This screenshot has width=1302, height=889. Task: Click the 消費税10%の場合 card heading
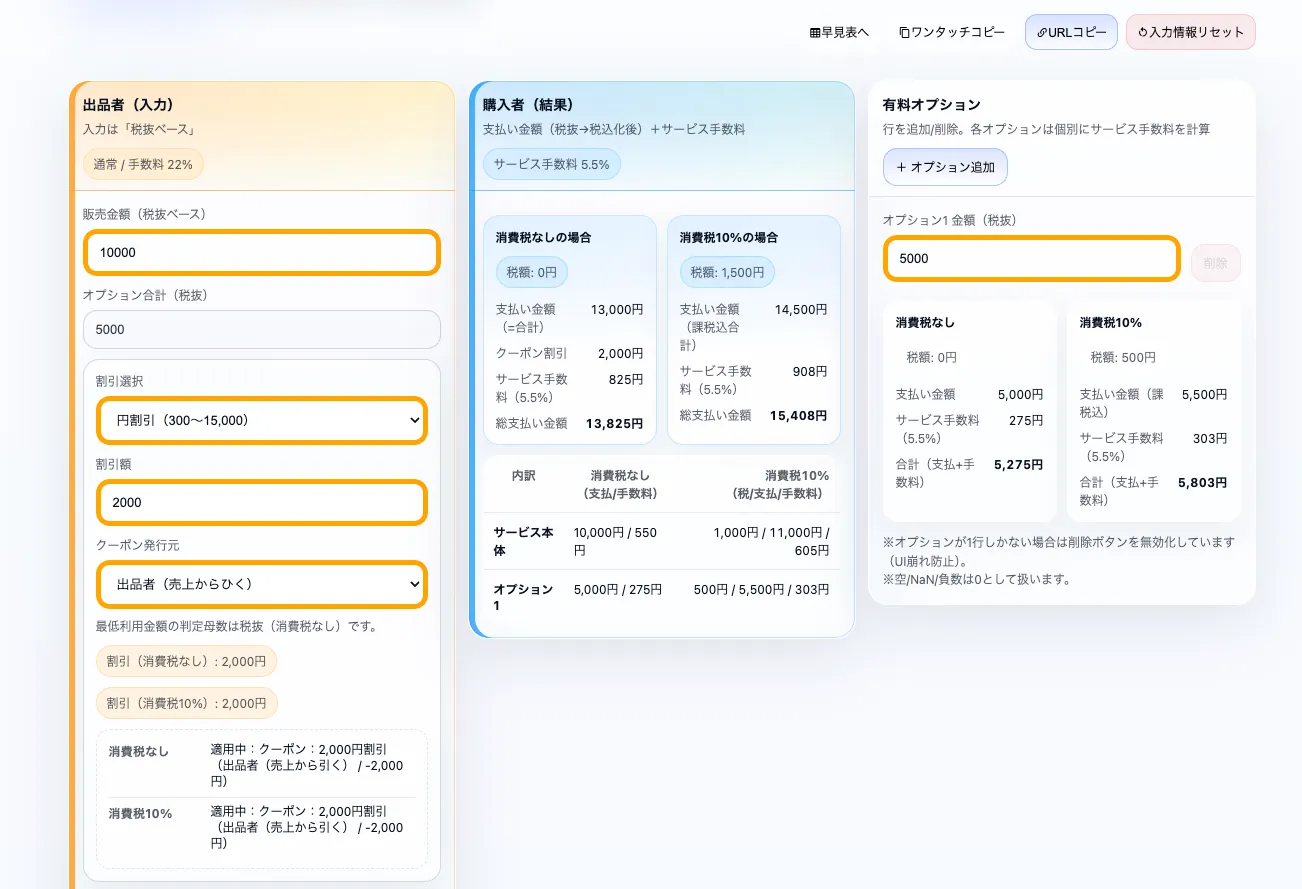728,238
